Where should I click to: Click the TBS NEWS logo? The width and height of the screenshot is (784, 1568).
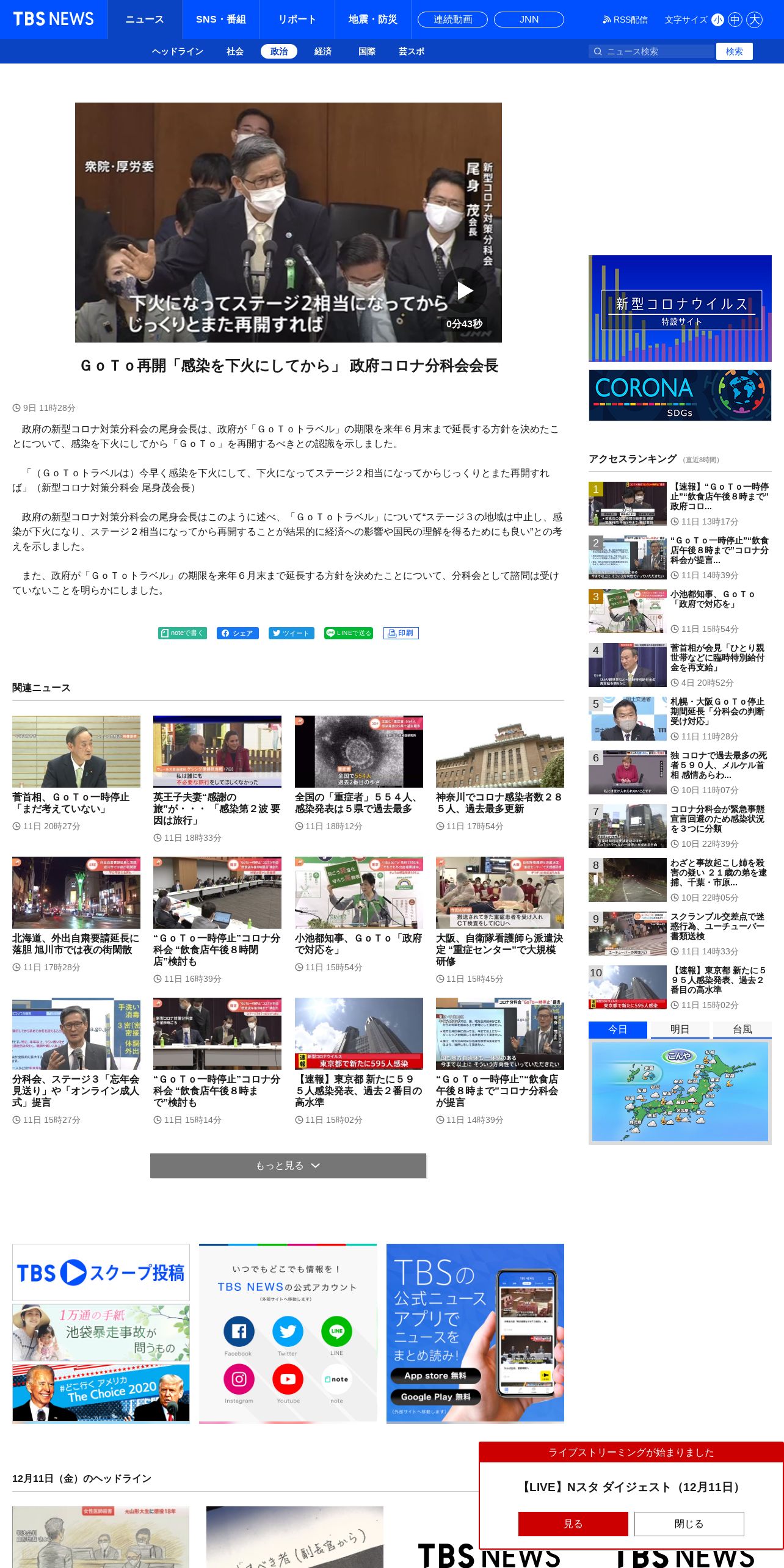click(54, 19)
